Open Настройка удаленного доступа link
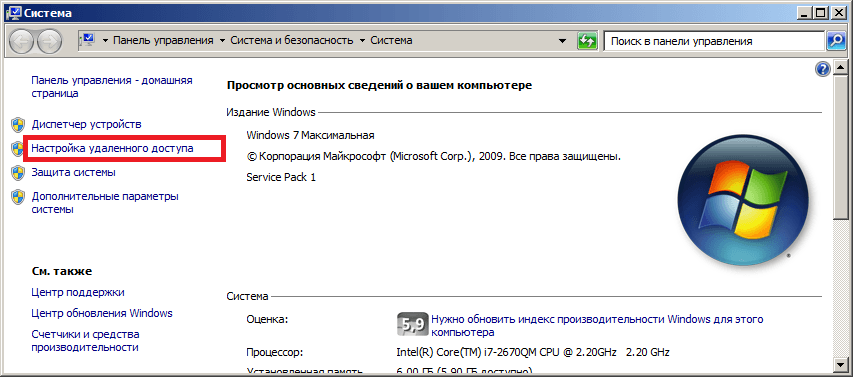This screenshot has height=377, width=853. coord(113,148)
